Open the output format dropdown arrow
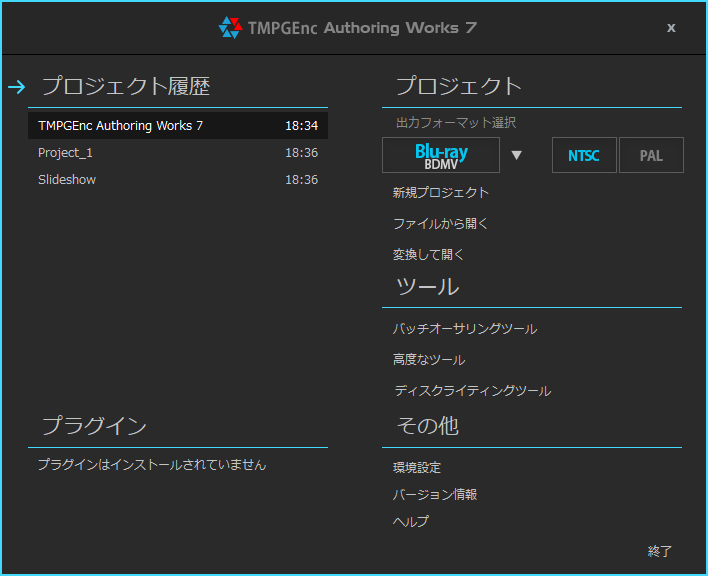 point(517,155)
